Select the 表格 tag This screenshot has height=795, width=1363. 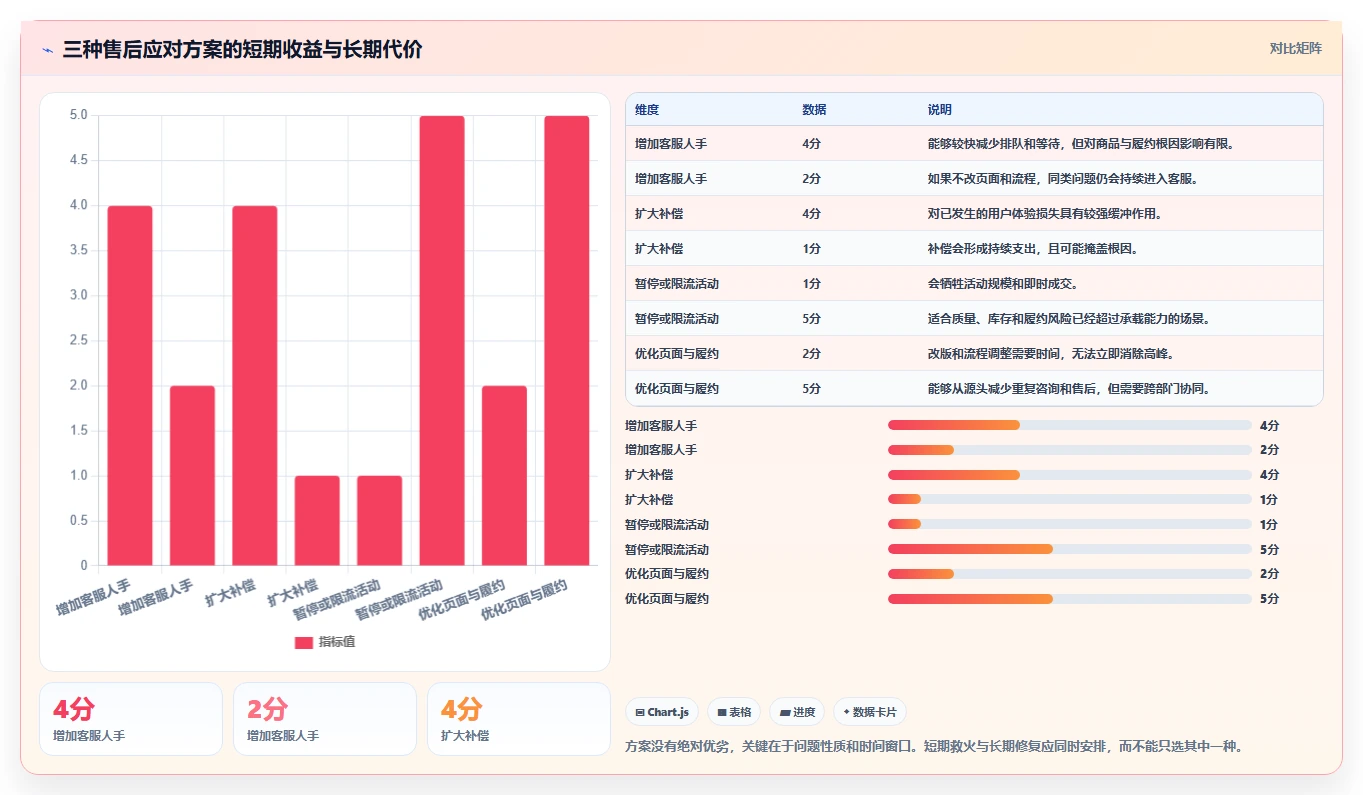(734, 712)
